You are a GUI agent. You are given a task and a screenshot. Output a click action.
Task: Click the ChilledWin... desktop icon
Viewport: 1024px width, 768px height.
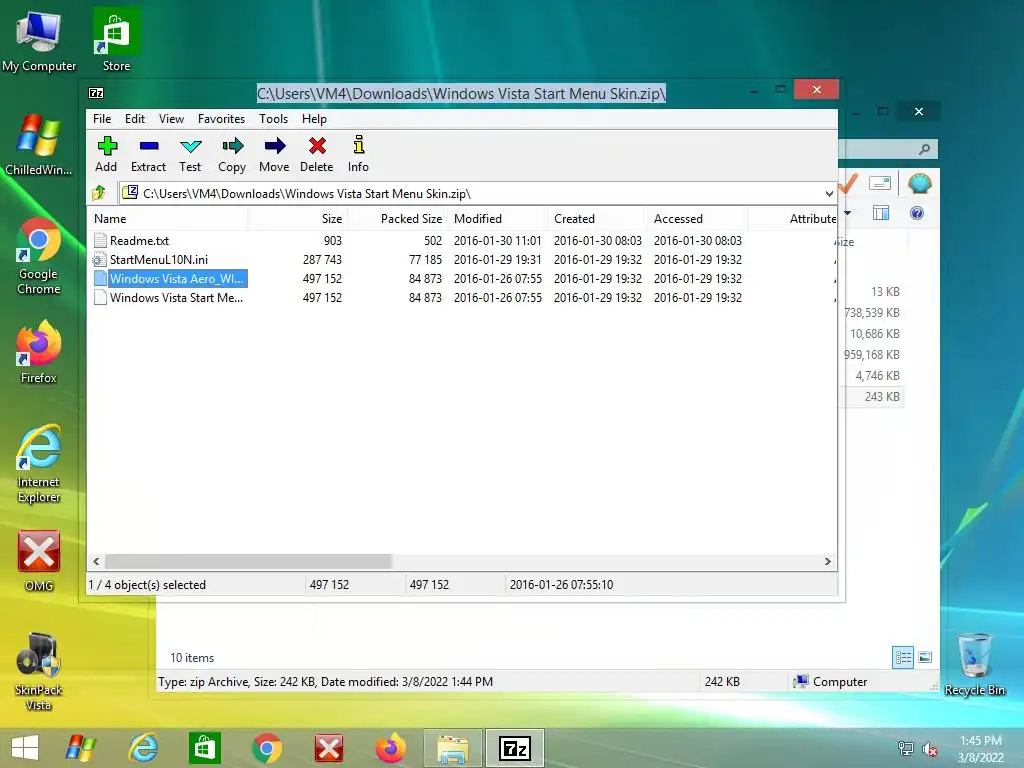point(39,145)
